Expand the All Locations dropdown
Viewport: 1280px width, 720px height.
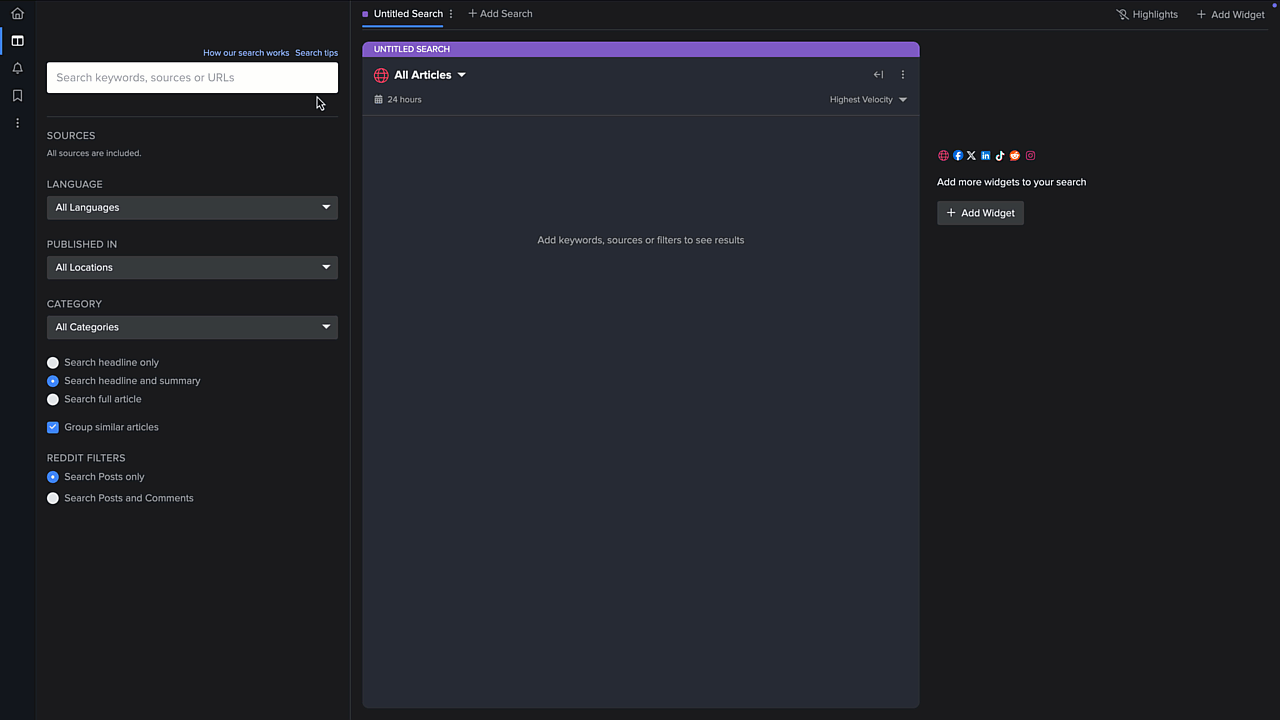tap(192, 267)
